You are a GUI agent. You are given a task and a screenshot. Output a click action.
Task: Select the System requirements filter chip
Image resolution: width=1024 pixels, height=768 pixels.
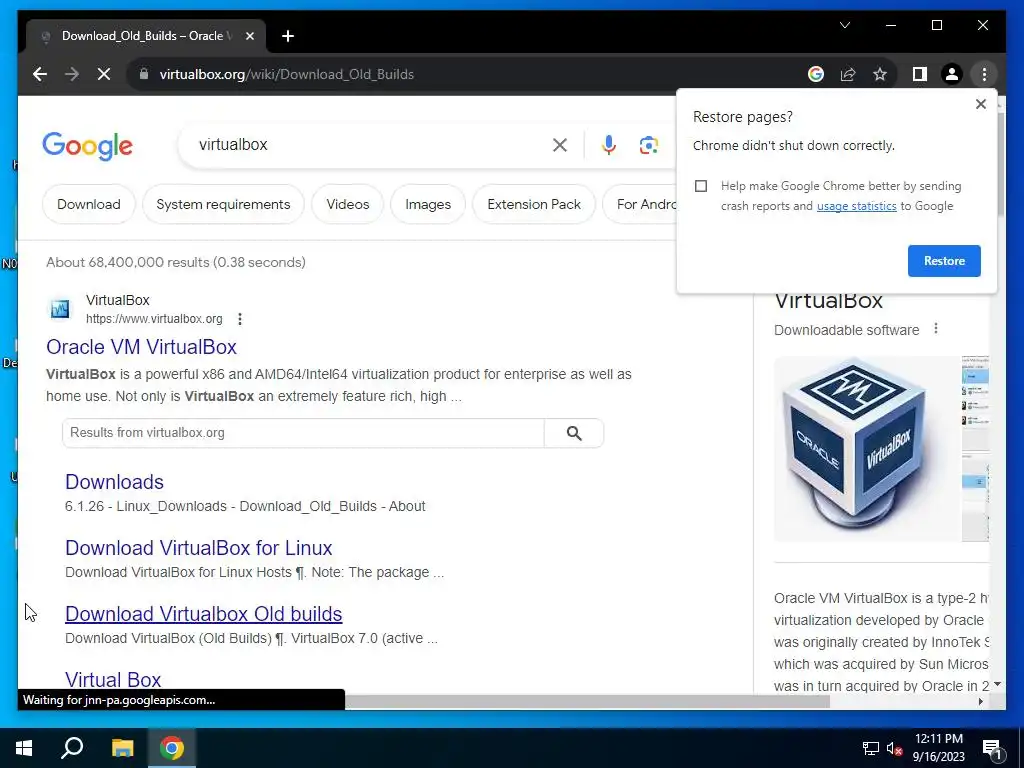pos(223,204)
